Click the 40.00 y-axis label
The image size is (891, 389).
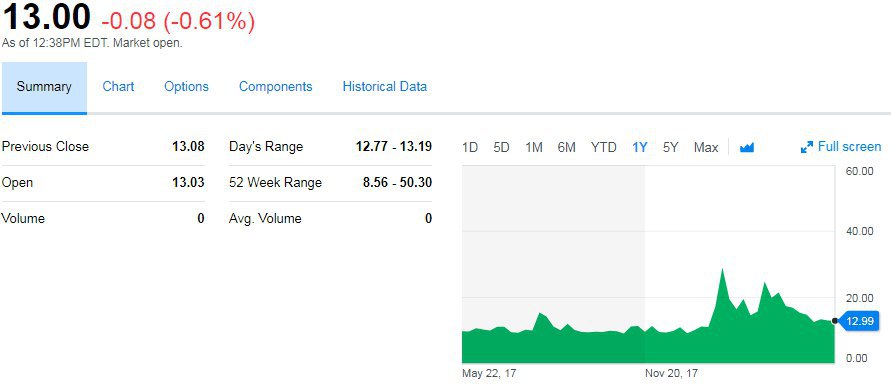859,231
